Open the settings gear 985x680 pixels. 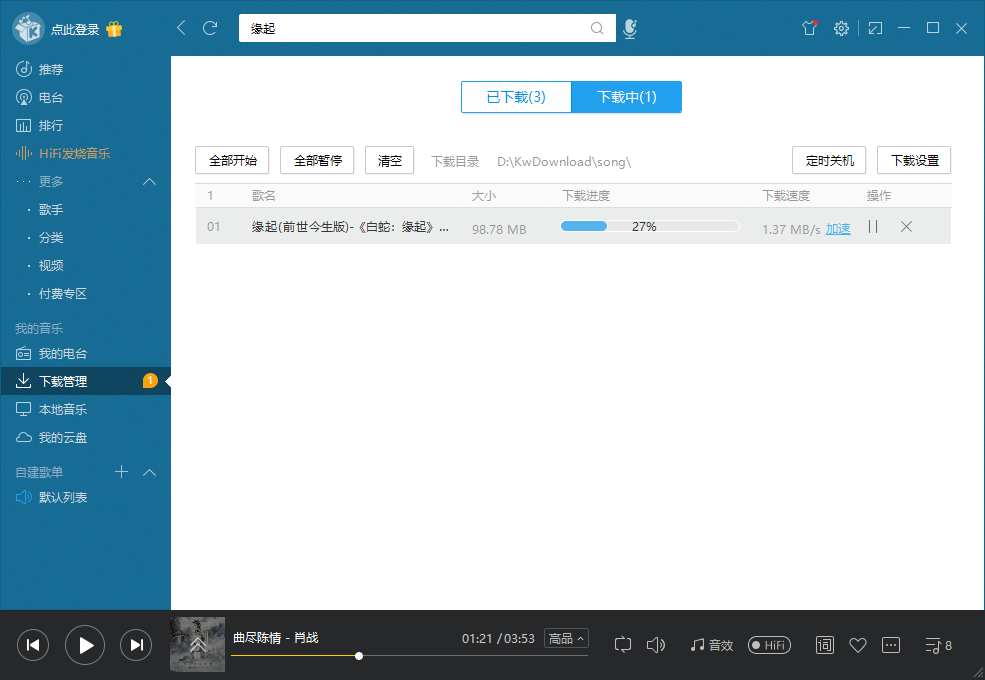point(841,28)
